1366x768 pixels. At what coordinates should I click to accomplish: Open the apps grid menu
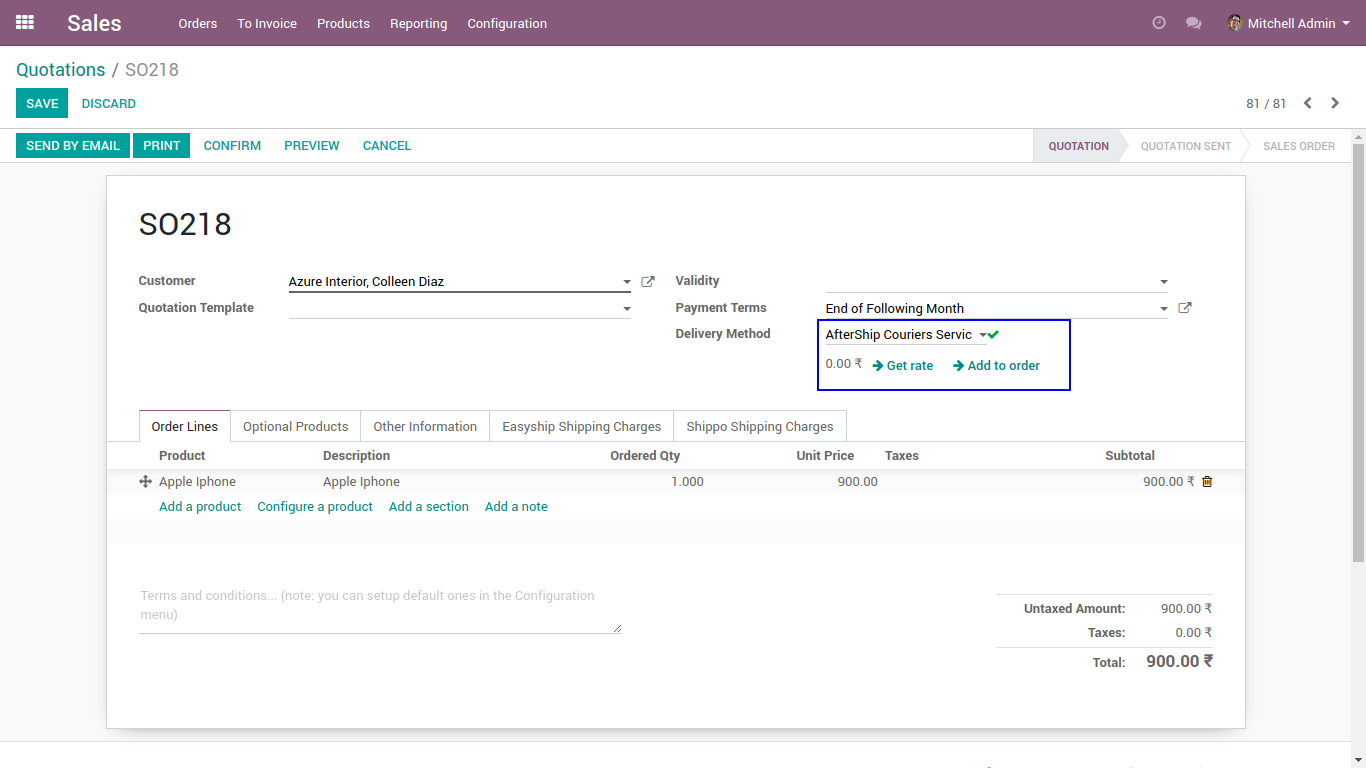point(25,22)
